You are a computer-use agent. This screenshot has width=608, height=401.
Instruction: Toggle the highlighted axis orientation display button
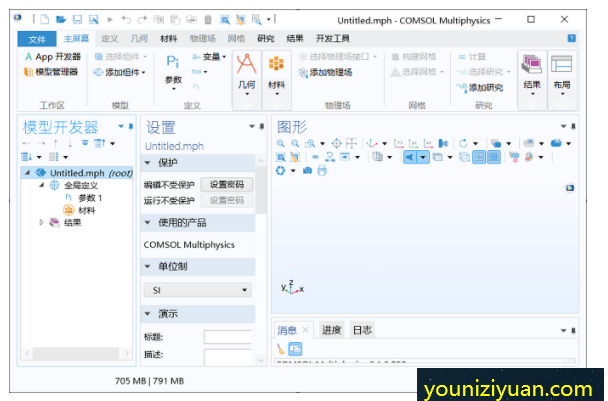[479, 157]
